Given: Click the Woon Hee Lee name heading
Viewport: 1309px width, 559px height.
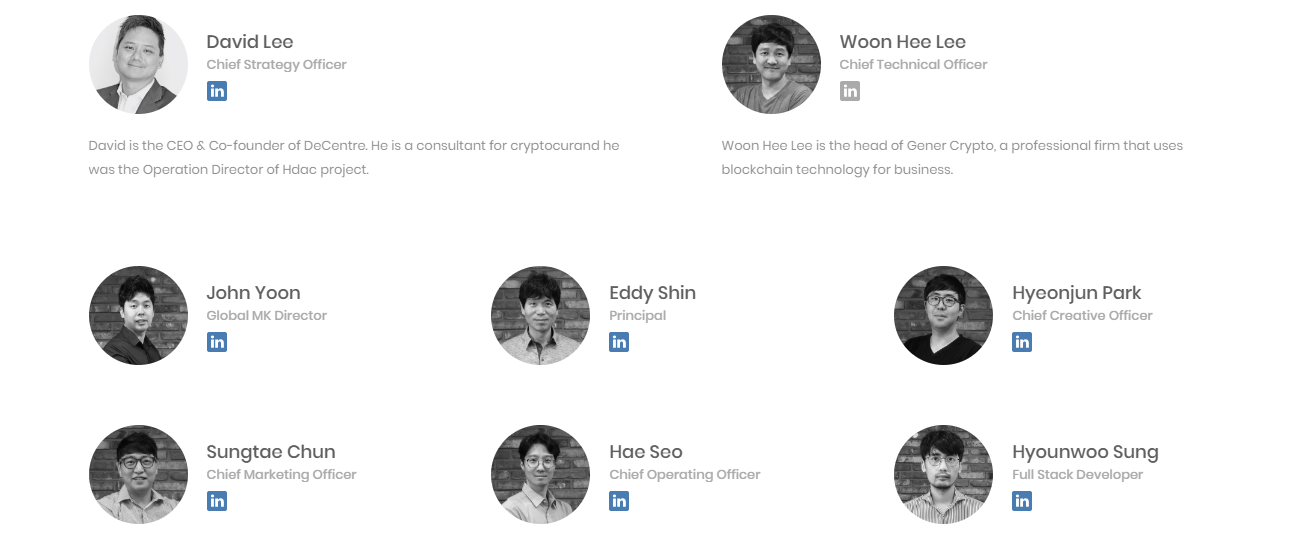Looking at the screenshot, I should 903,42.
